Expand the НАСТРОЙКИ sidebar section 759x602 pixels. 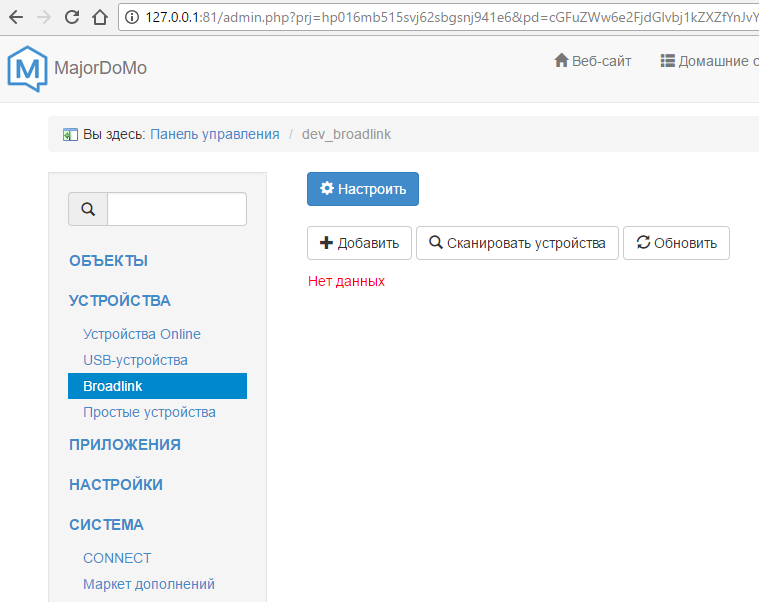coord(116,484)
